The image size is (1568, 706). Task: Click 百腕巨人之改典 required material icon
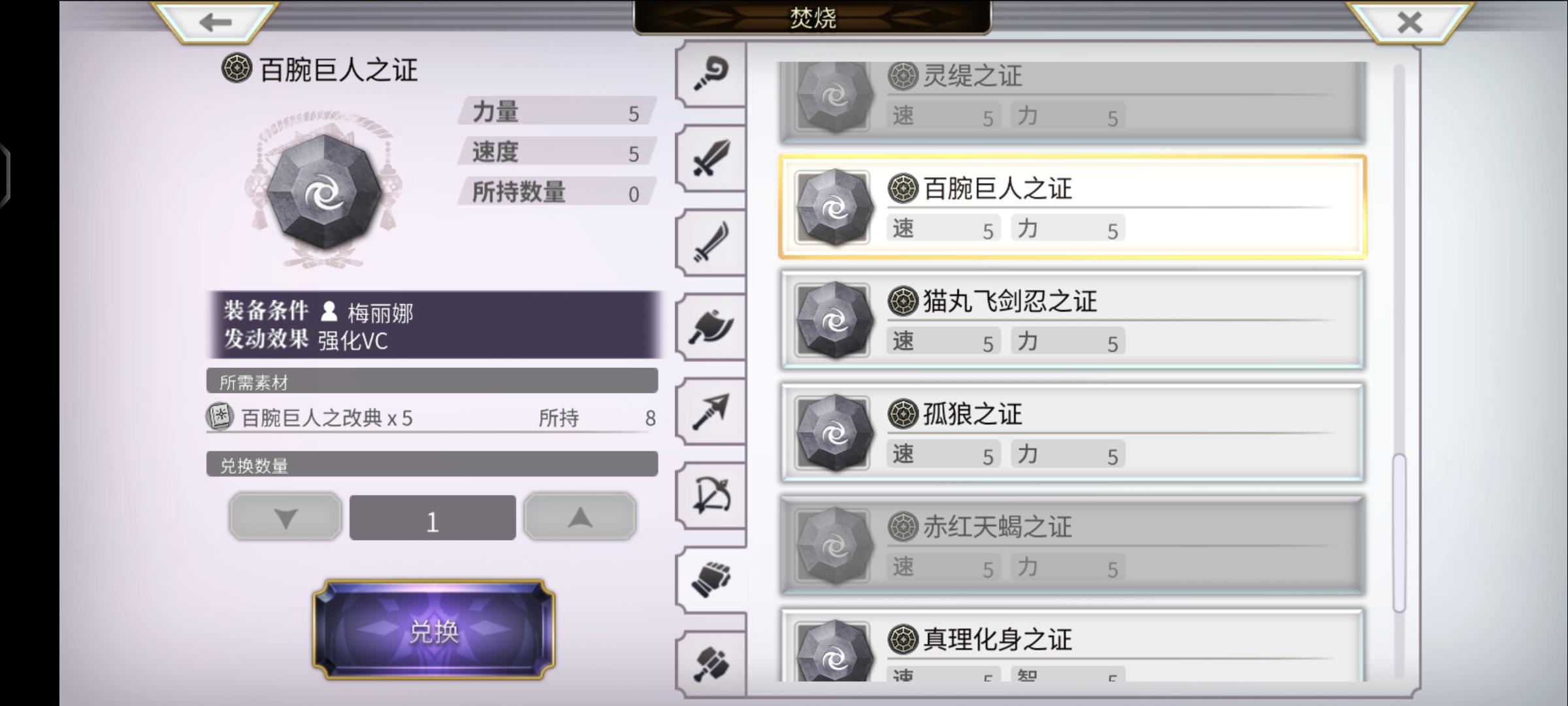point(220,416)
